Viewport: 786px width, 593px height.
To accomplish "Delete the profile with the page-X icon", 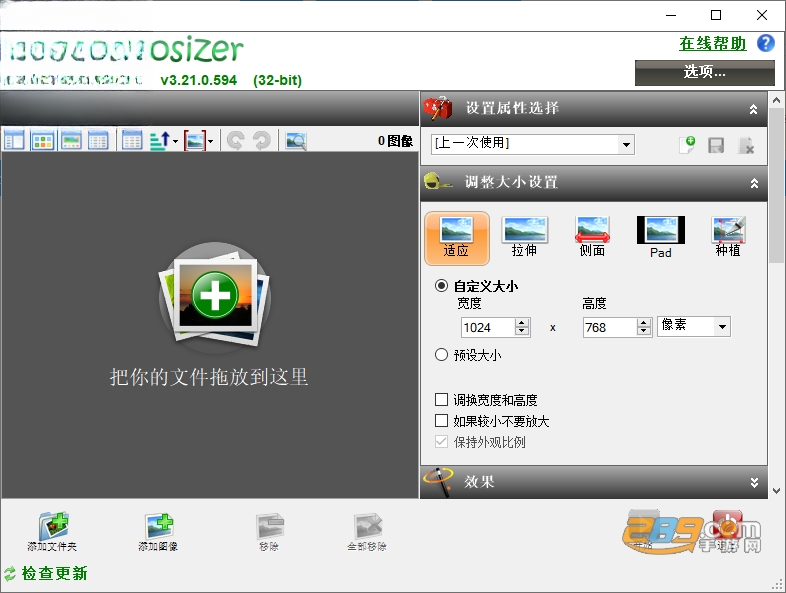I will pos(746,145).
